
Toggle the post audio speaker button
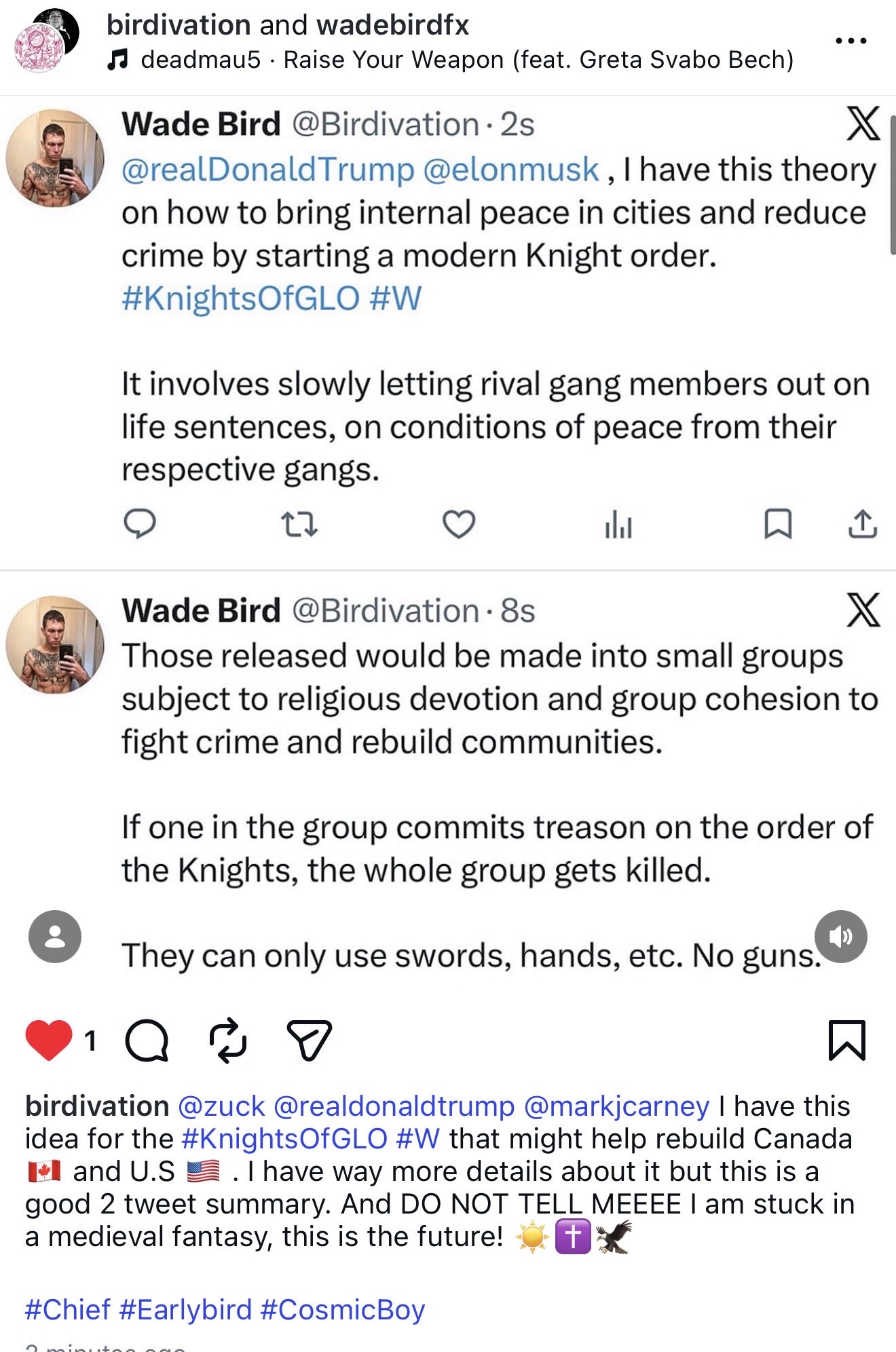(x=840, y=937)
